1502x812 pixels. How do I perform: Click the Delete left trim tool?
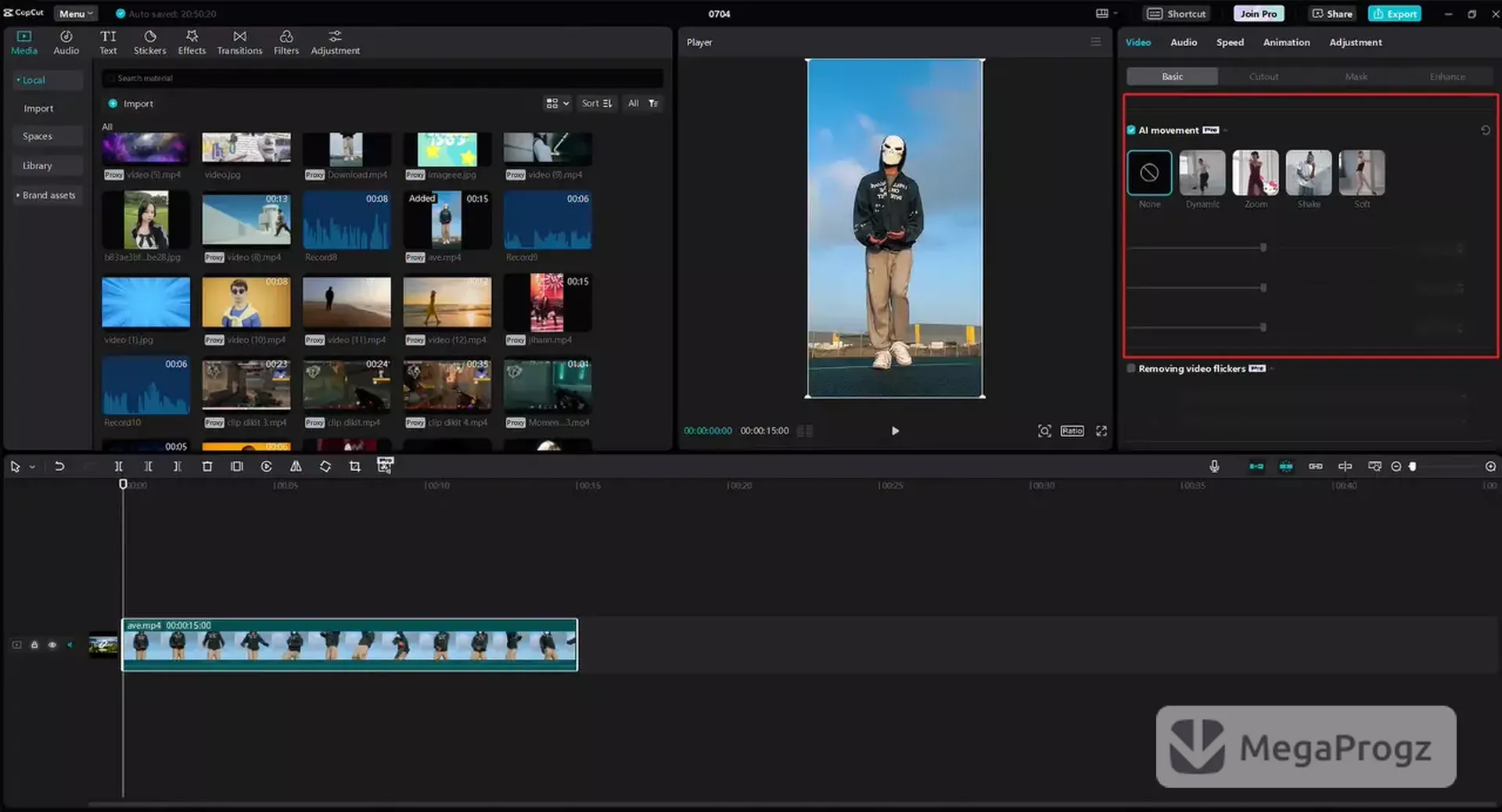click(x=148, y=466)
